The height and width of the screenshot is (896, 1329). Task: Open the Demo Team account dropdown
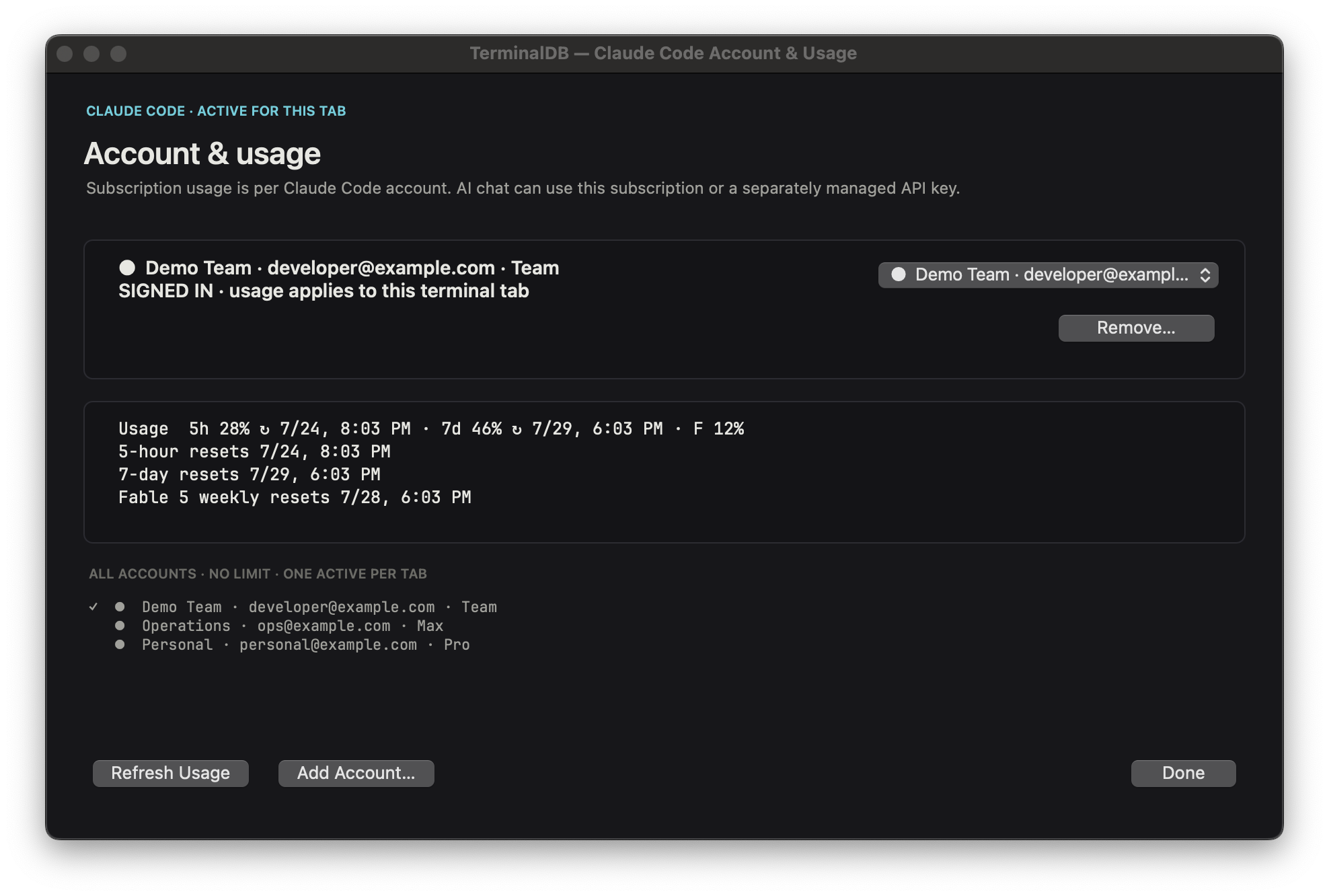pos(1048,274)
